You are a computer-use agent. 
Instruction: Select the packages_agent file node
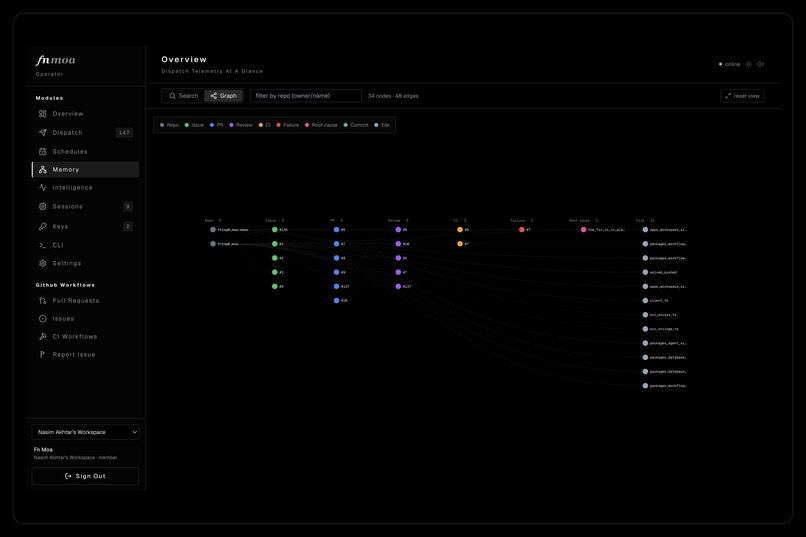point(645,343)
